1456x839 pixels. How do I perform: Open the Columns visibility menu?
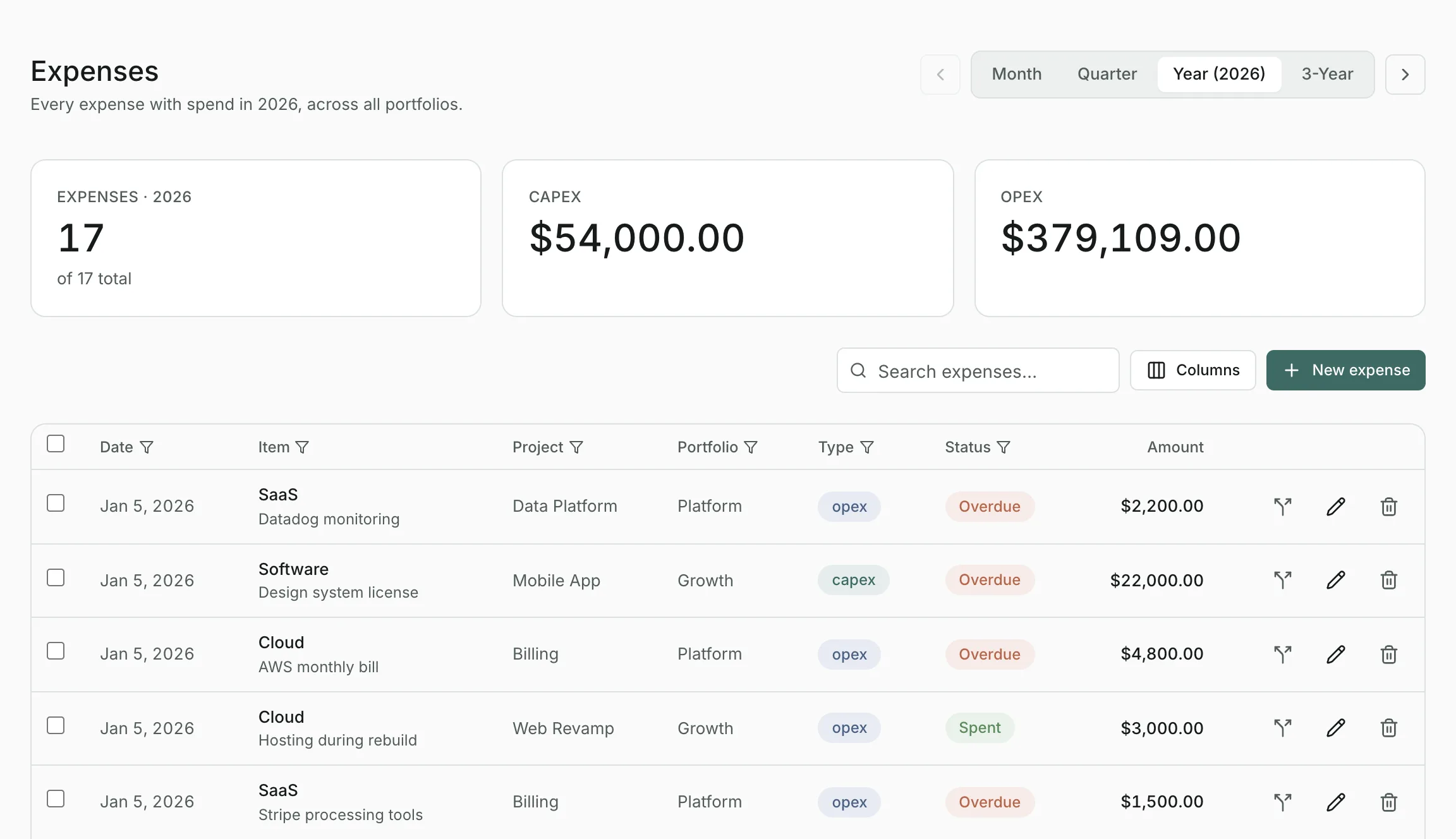1192,370
